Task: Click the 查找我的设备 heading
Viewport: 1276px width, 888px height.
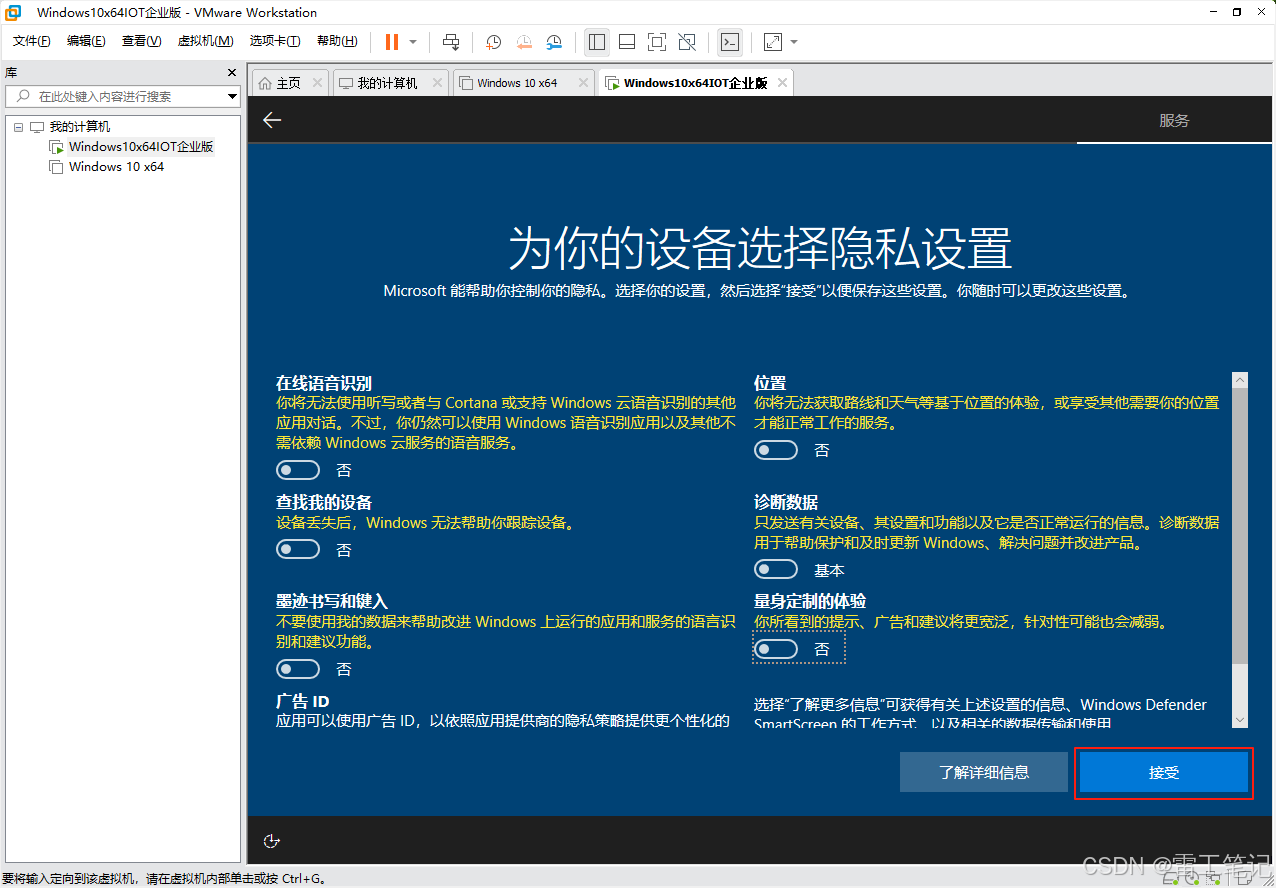Action: click(323, 502)
